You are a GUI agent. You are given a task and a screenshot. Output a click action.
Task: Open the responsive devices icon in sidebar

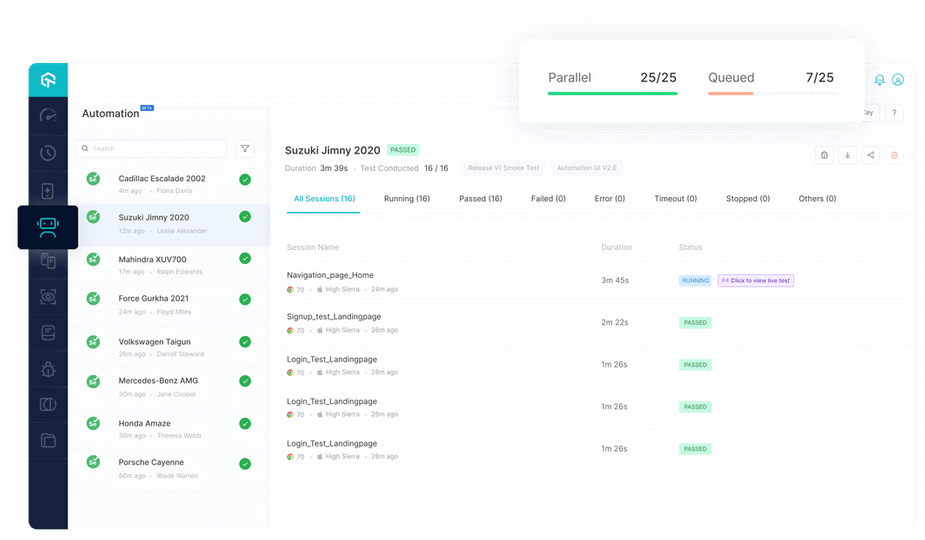tap(48, 260)
